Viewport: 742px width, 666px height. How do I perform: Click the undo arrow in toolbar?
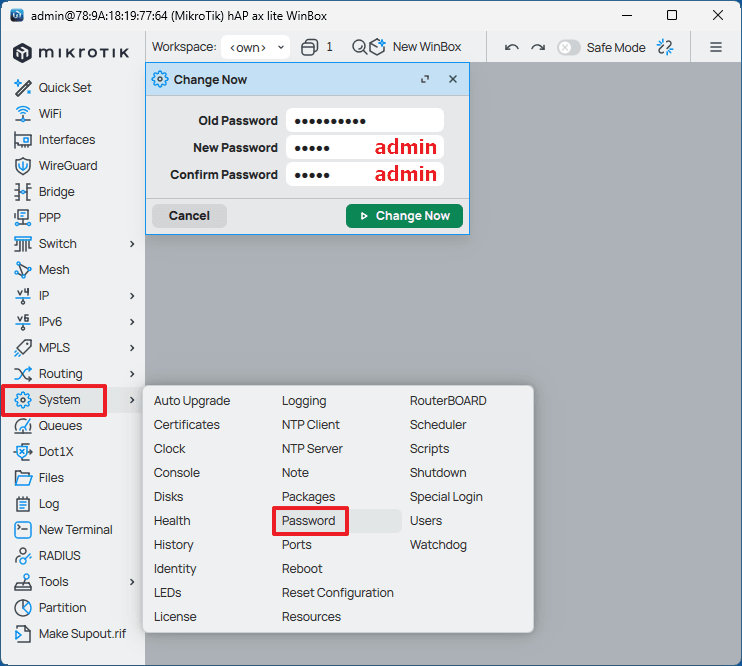[x=512, y=47]
